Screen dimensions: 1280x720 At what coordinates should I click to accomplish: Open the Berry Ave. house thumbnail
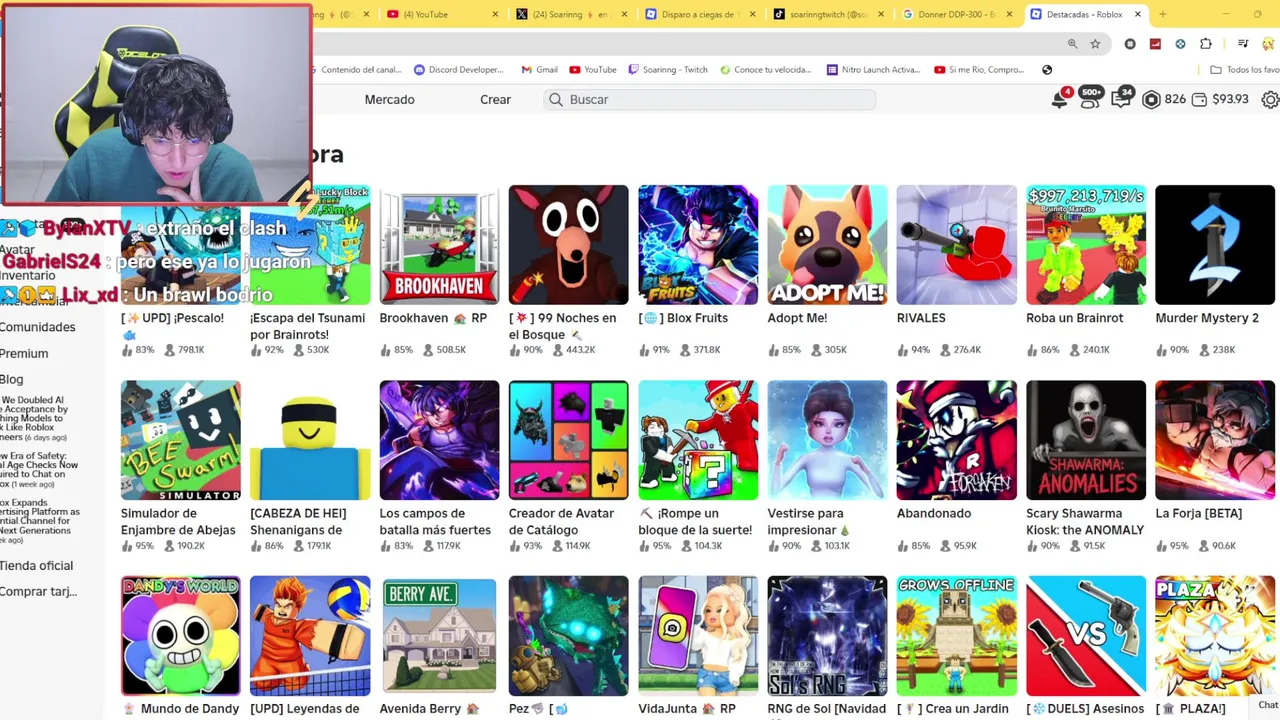[x=439, y=636]
